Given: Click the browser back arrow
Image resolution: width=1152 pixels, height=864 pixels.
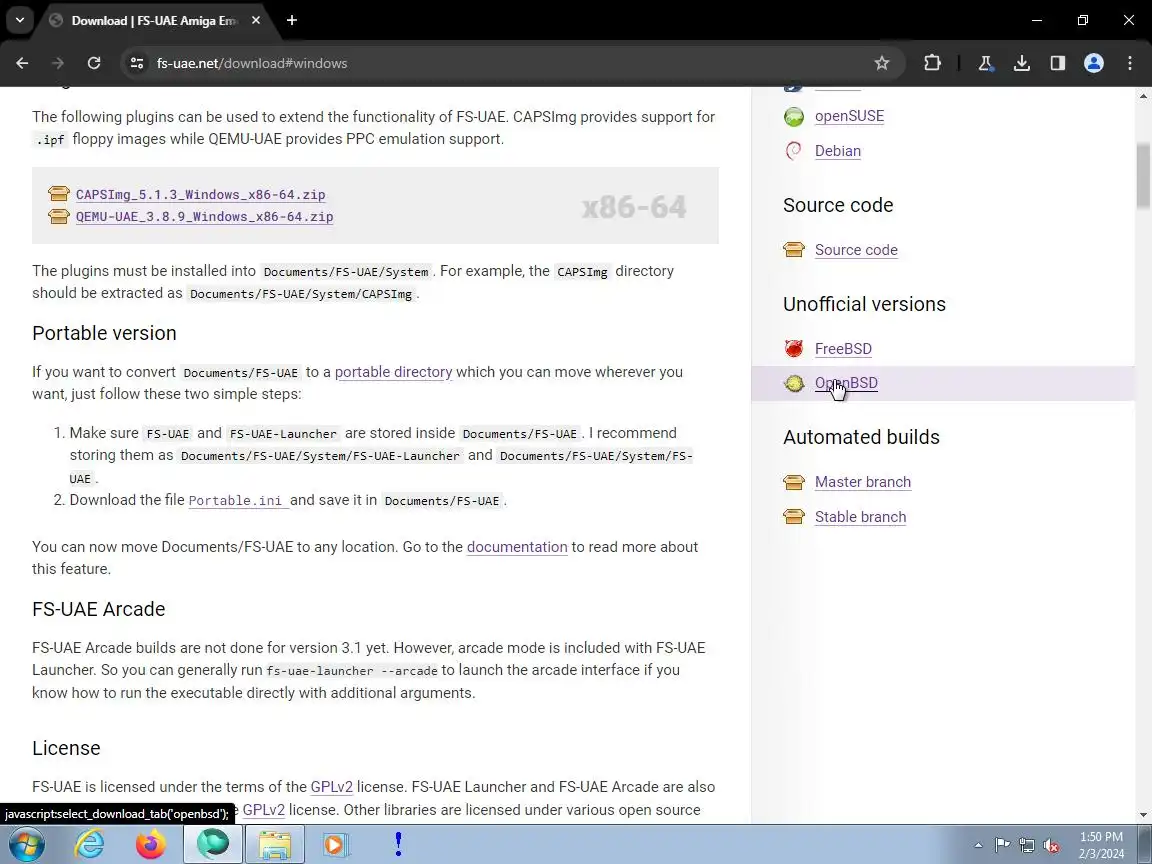Looking at the screenshot, I should pyautogui.click(x=22, y=63).
